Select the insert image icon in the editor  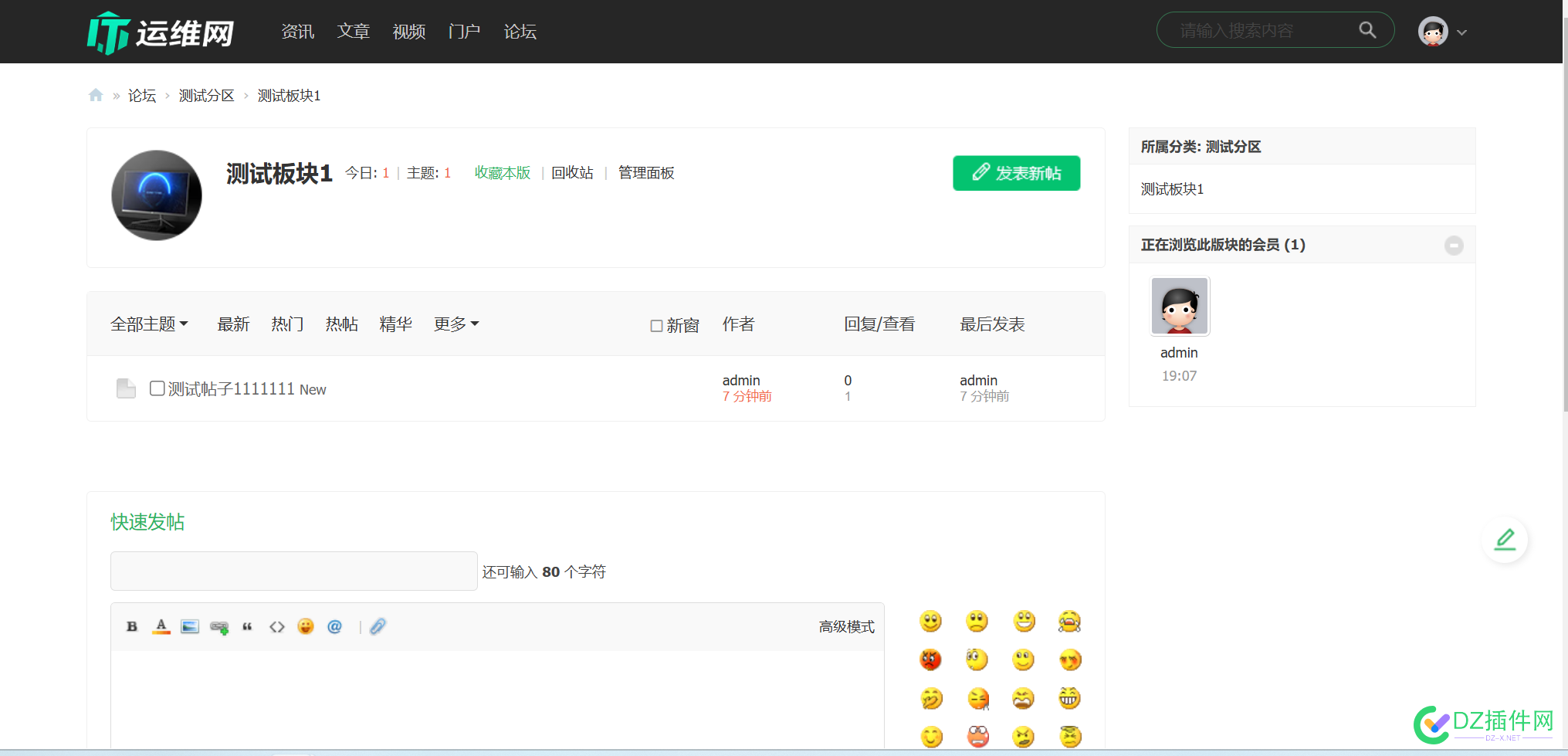(x=190, y=626)
